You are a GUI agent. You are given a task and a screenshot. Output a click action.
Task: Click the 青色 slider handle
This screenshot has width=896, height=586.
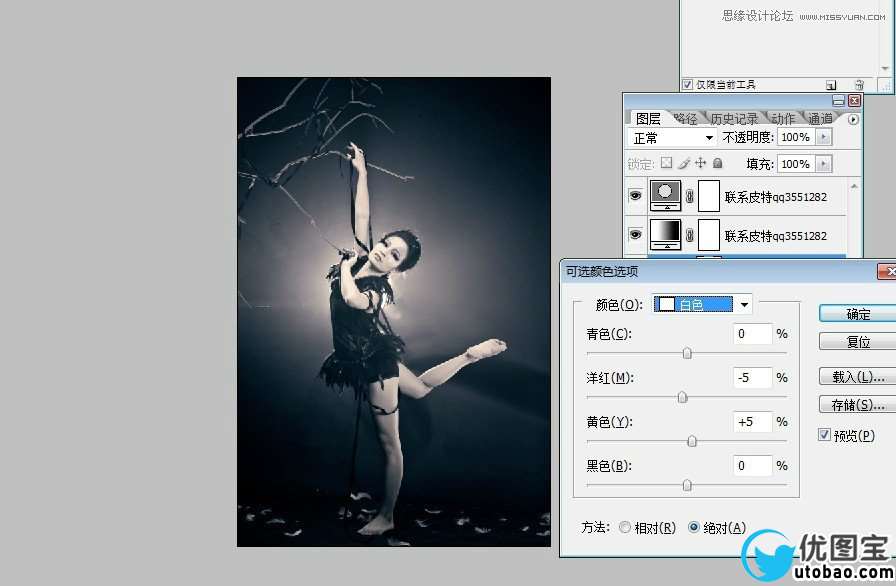[x=687, y=354]
